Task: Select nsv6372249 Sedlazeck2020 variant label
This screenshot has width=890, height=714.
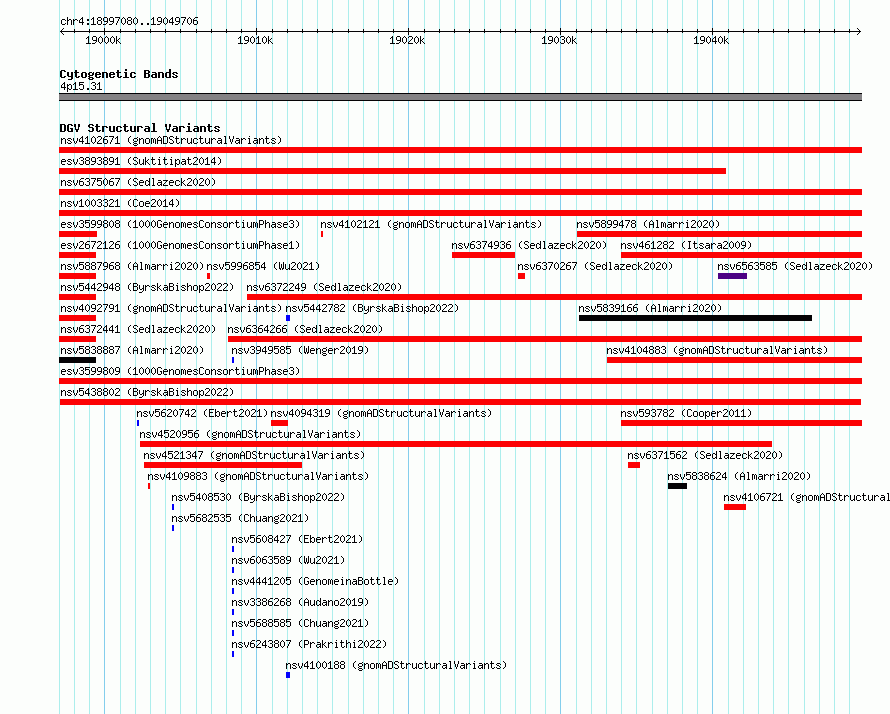Action: pyautogui.click(x=324, y=287)
